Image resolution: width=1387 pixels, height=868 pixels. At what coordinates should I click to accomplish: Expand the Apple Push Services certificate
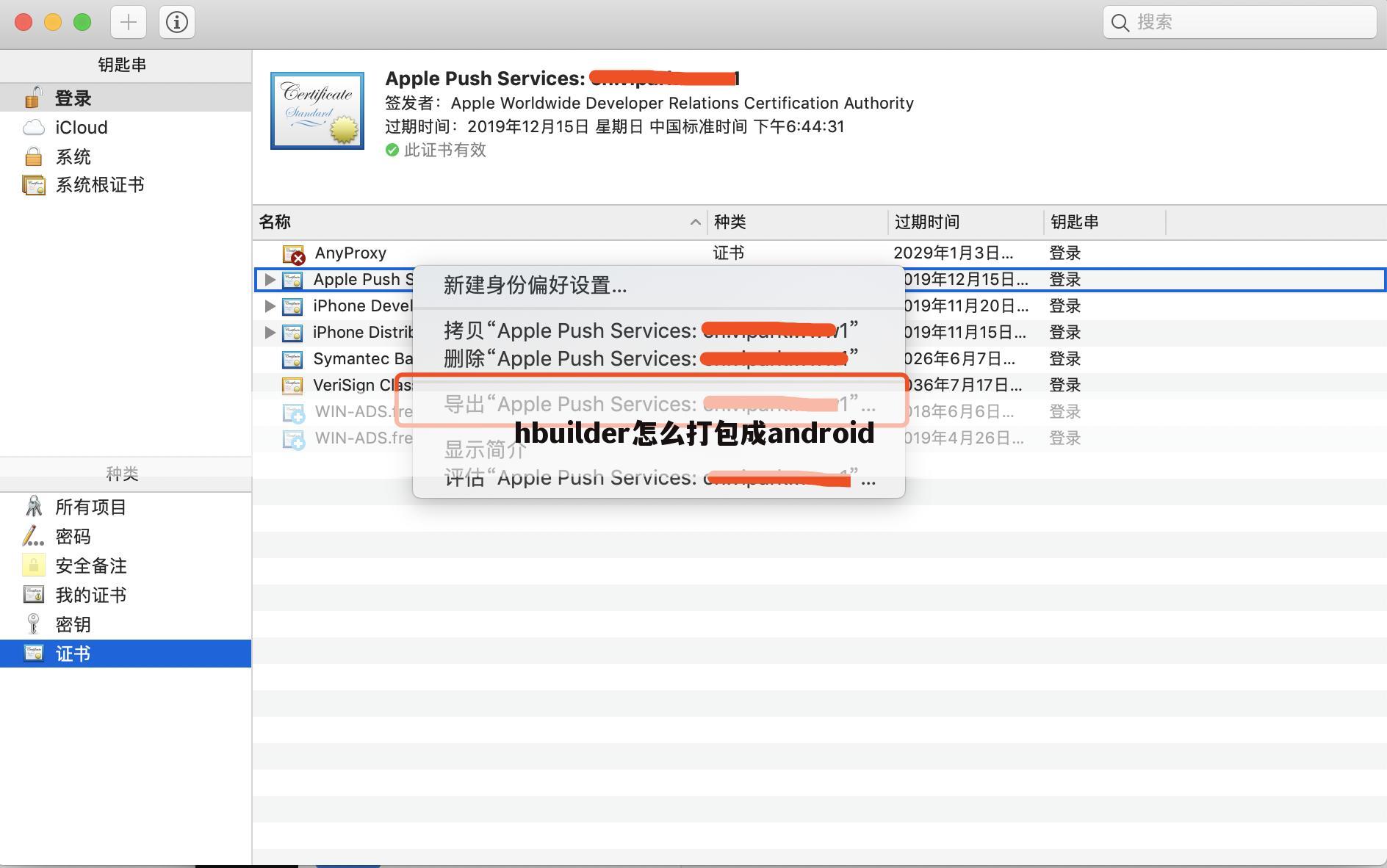(270, 279)
